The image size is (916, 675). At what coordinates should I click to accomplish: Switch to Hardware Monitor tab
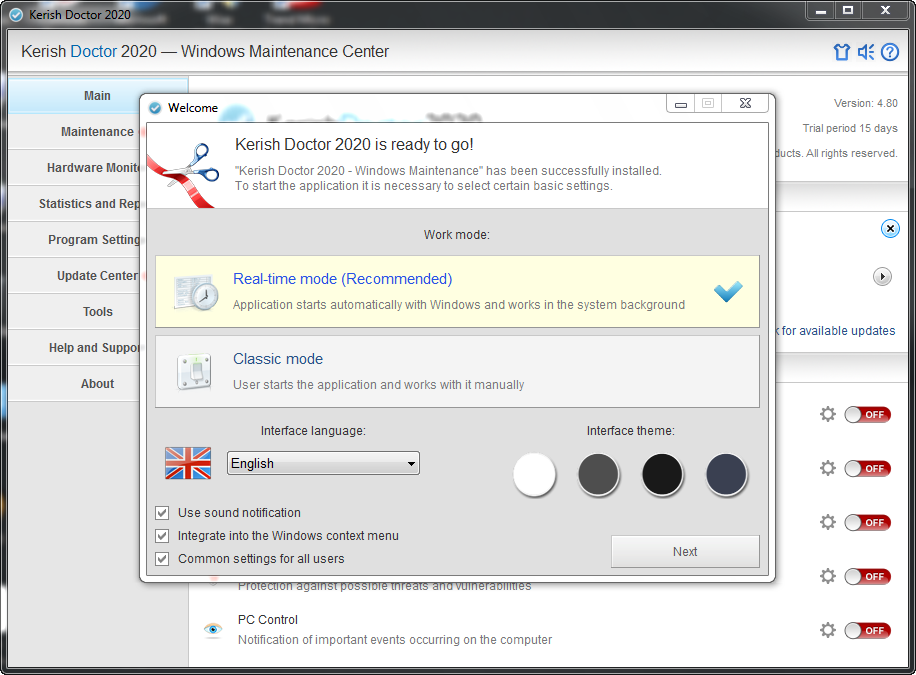(76, 168)
